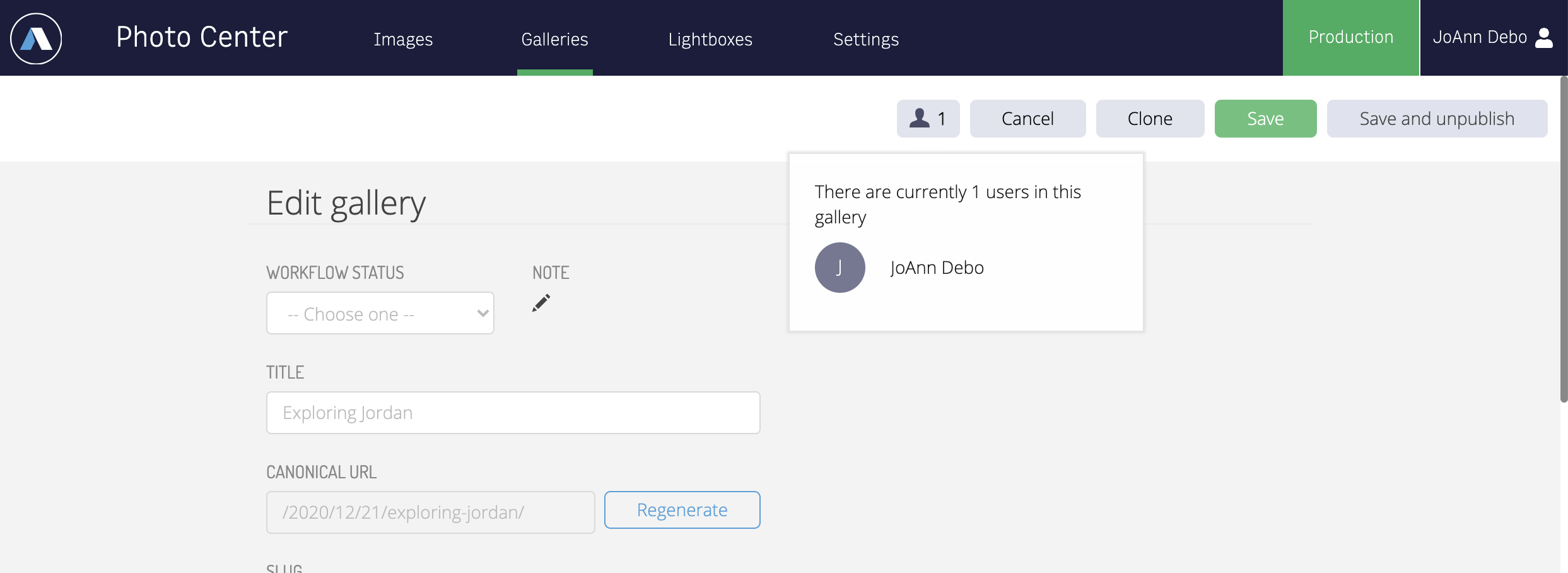Screen dimensions: 1568x573
Task: Click the Edit gallery heading
Action: [x=346, y=204]
